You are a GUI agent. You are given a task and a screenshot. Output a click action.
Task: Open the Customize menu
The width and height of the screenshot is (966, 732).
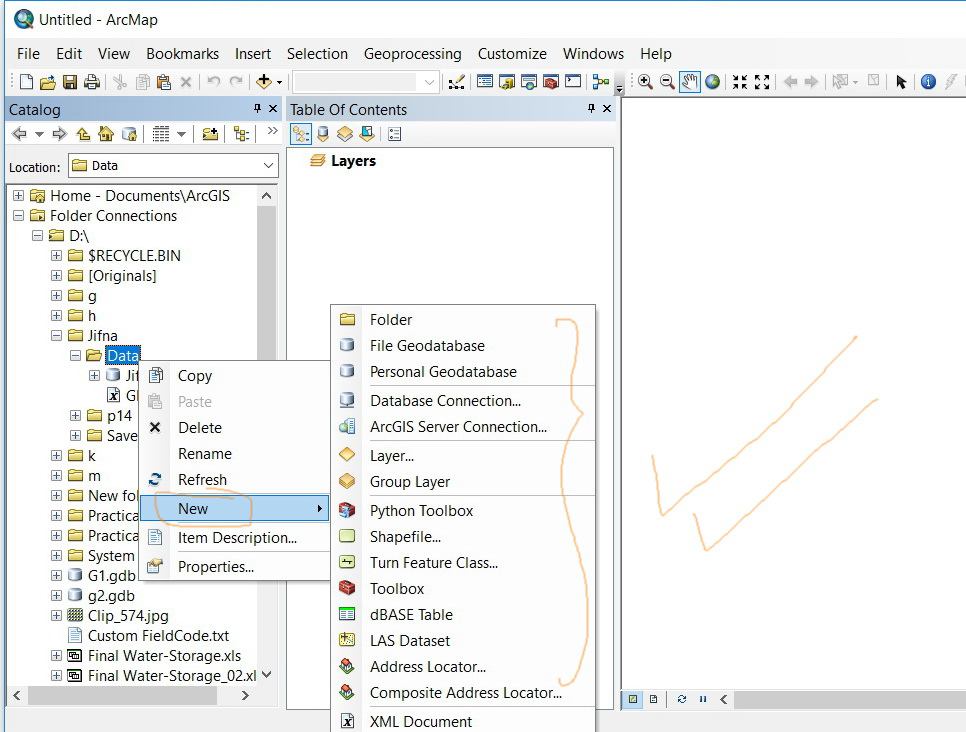[x=513, y=54]
